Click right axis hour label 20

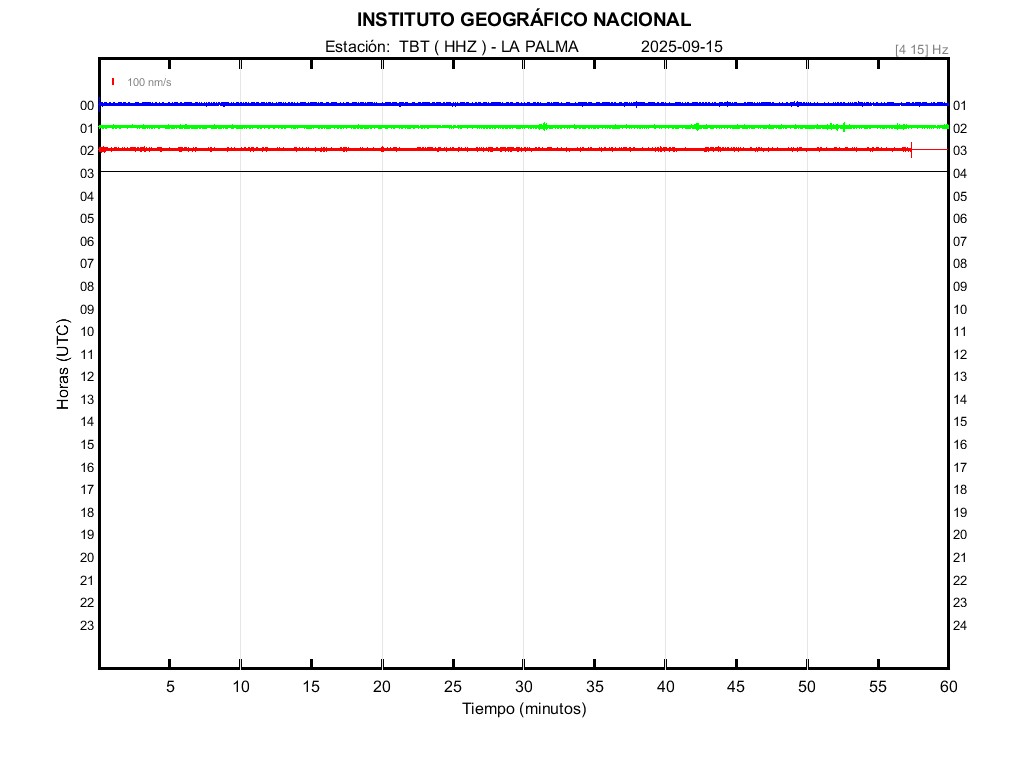point(960,535)
